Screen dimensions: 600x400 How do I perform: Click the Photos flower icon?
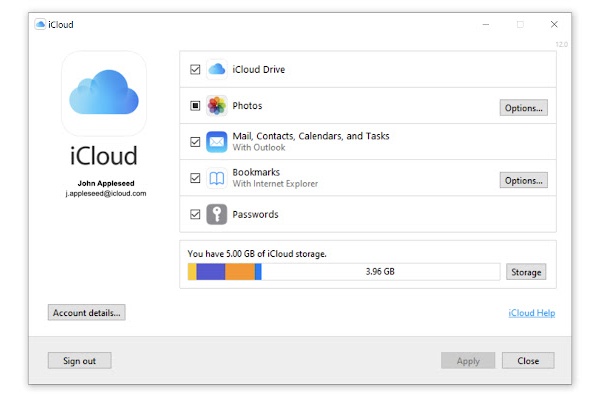tap(217, 106)
